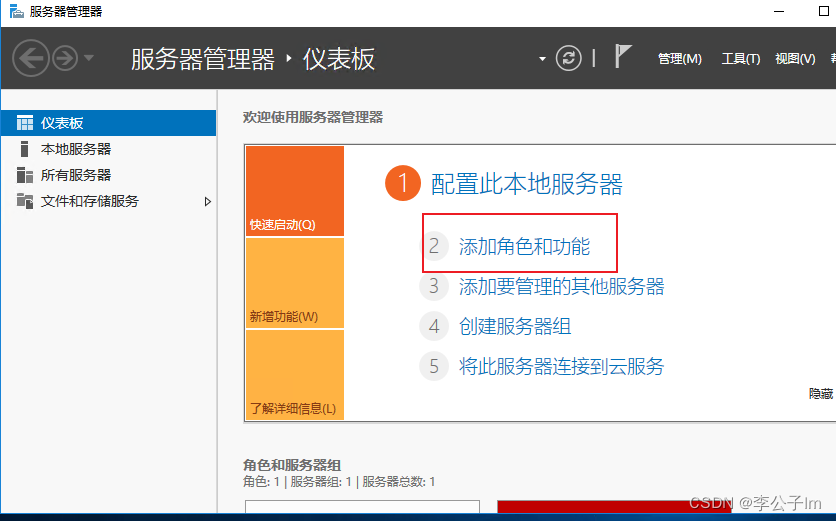Viewport: 836px width, 521px height.
Task: Open the notifications flag icon
Action: (622, 56)
